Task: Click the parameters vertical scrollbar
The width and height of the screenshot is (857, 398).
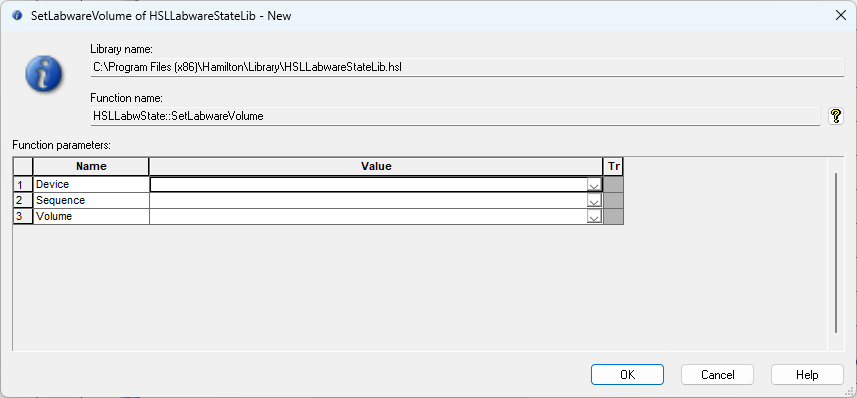Action: click(x=836, y=253)
